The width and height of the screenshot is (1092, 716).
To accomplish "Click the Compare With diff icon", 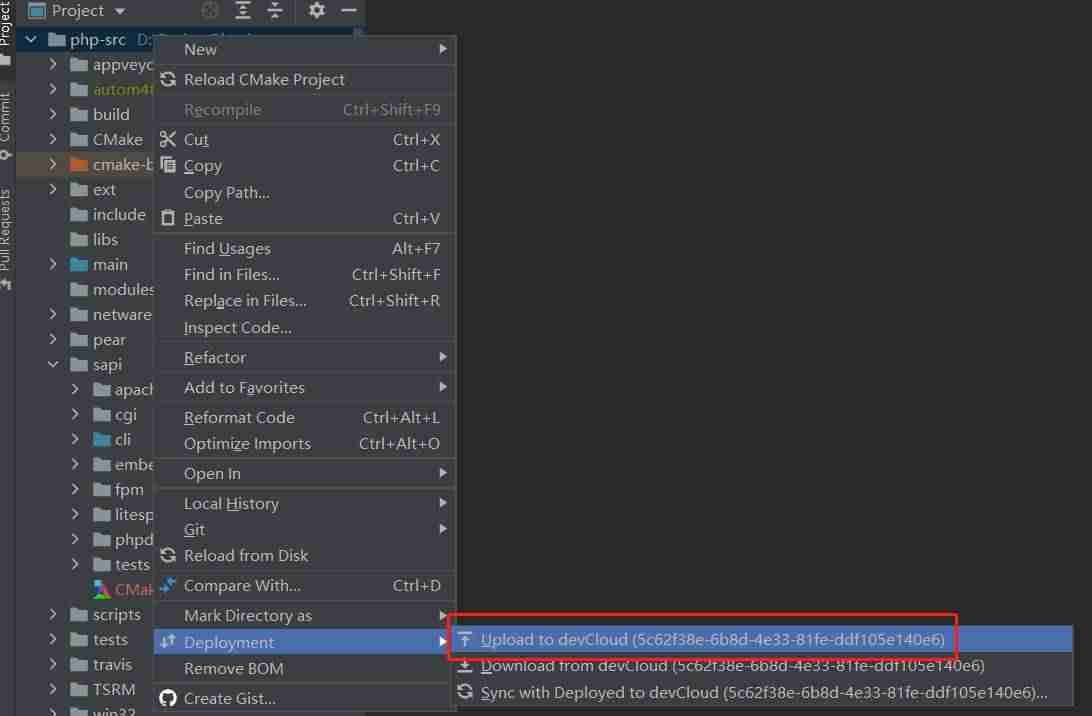I will (x=168, y=585).
